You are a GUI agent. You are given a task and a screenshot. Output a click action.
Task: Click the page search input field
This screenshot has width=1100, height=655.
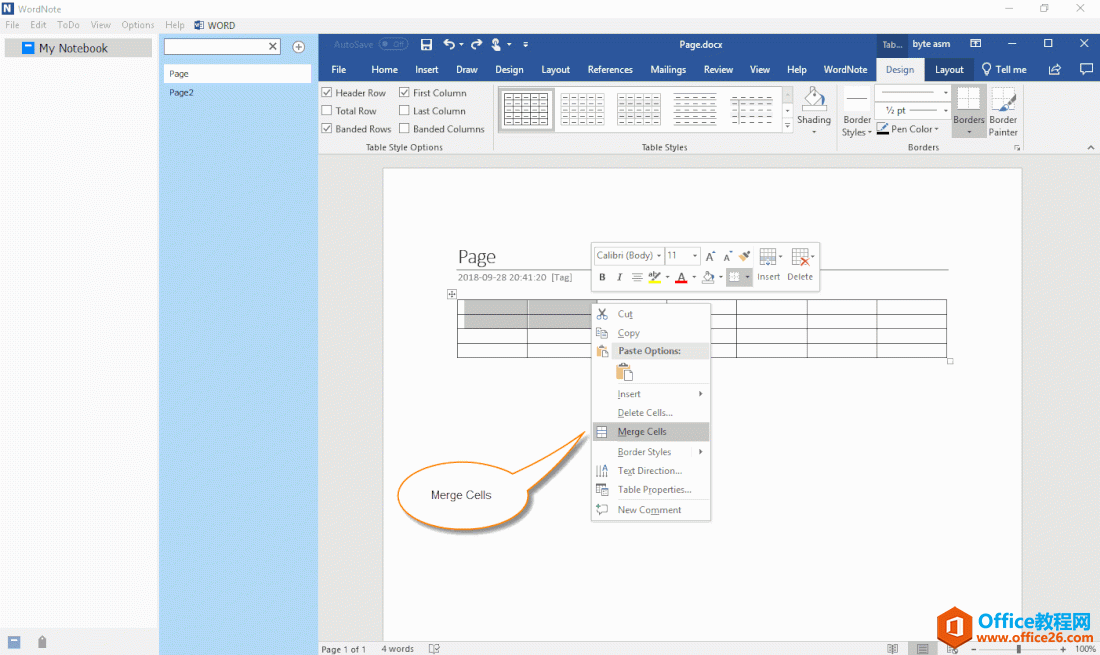click(x=216, y=46)
